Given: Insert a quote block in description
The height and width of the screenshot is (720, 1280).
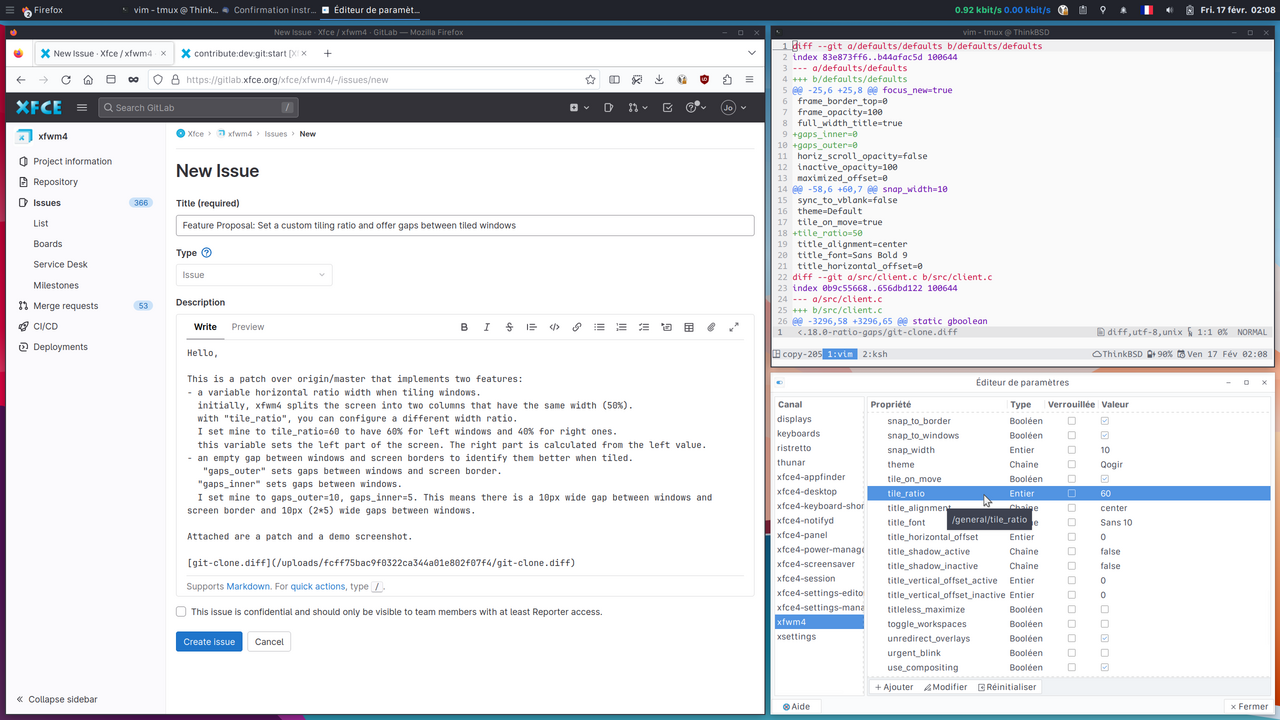Looking at the screenshot, I should 532,327.
